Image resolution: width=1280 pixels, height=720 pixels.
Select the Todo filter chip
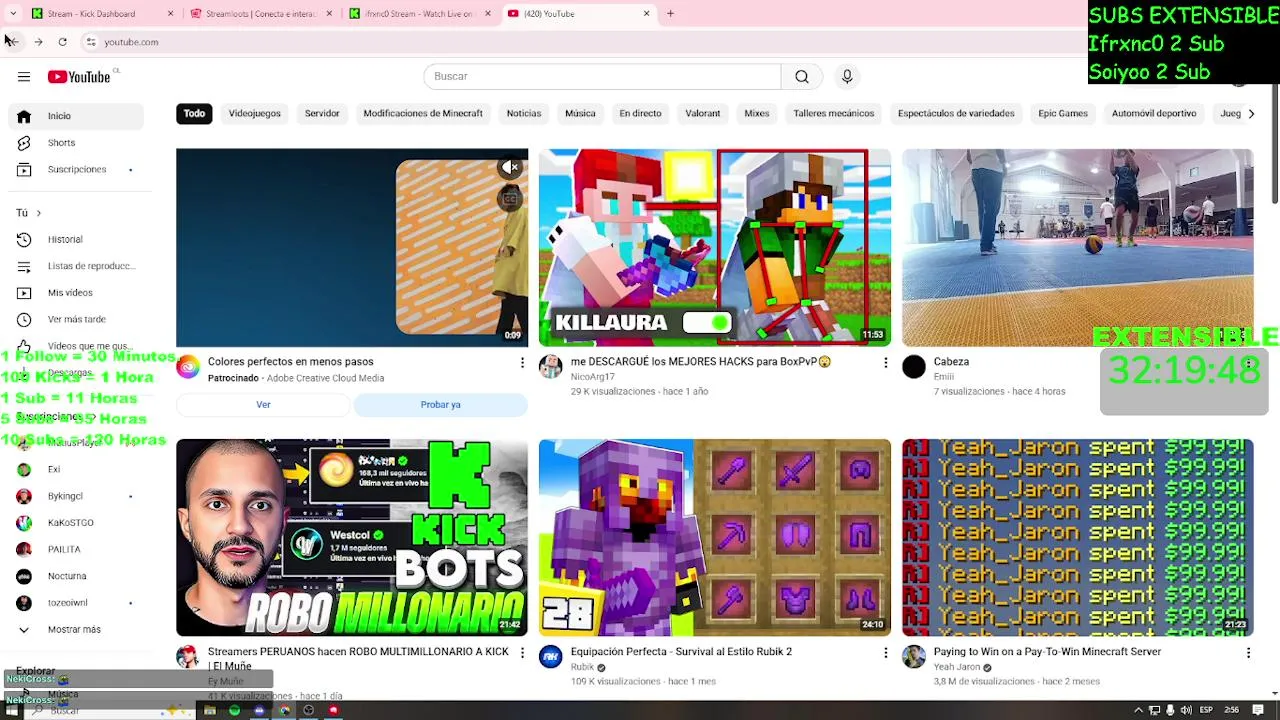pos(194,114)
